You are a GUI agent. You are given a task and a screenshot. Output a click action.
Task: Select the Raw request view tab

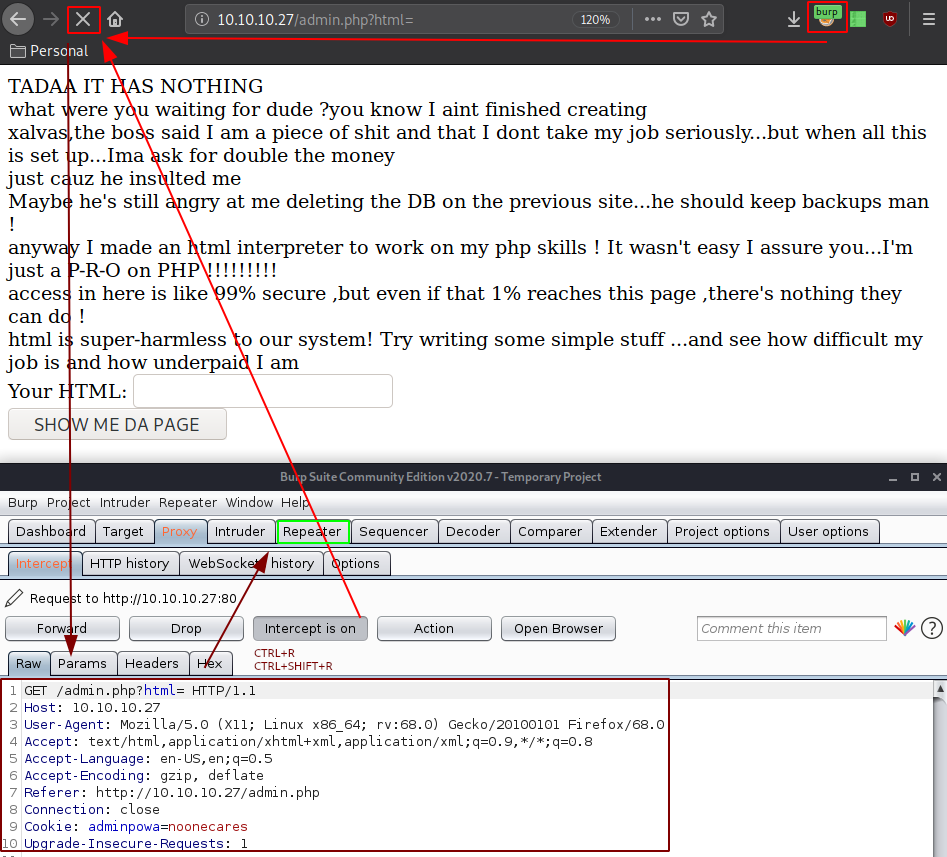pyautogui.click(x=28, y=663)
